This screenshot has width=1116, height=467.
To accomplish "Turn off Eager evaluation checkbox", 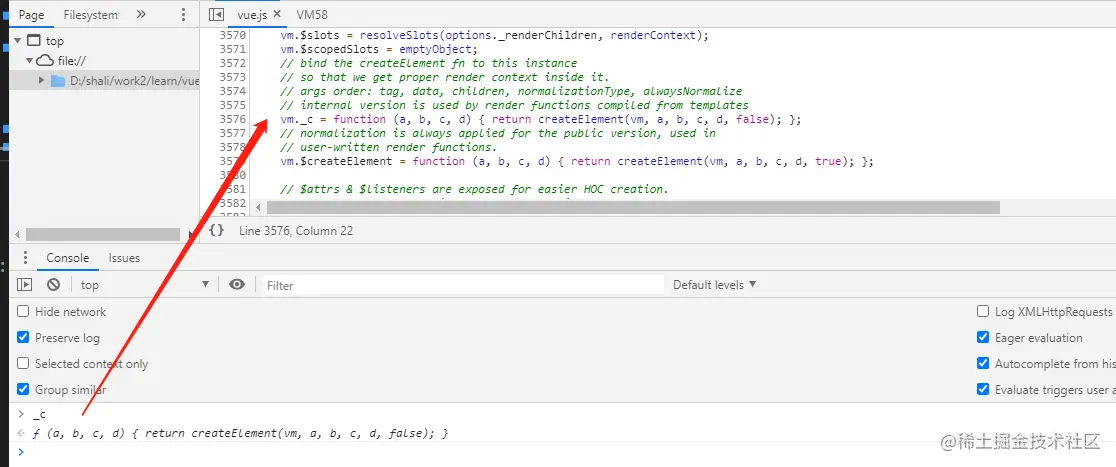I will pyautogui.click(x=983, y=337).
